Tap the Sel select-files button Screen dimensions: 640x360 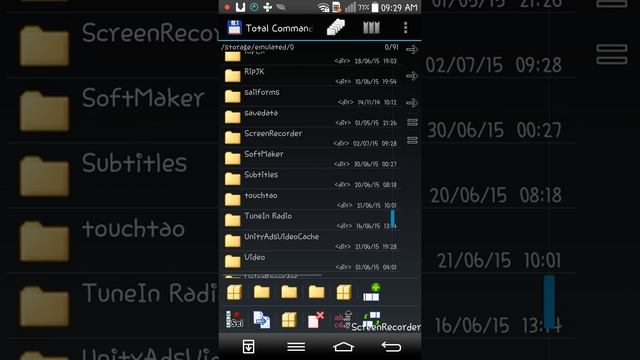tap(234, 320)
